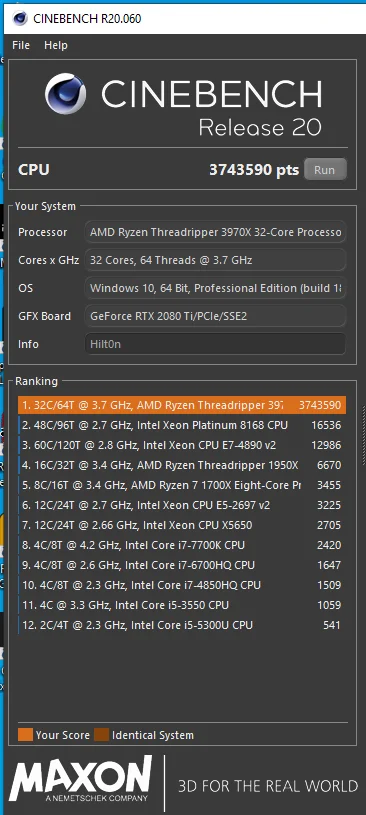Screen dimensions: 366x815
Task: Click the Cores x GHz field
Action: 215,260
